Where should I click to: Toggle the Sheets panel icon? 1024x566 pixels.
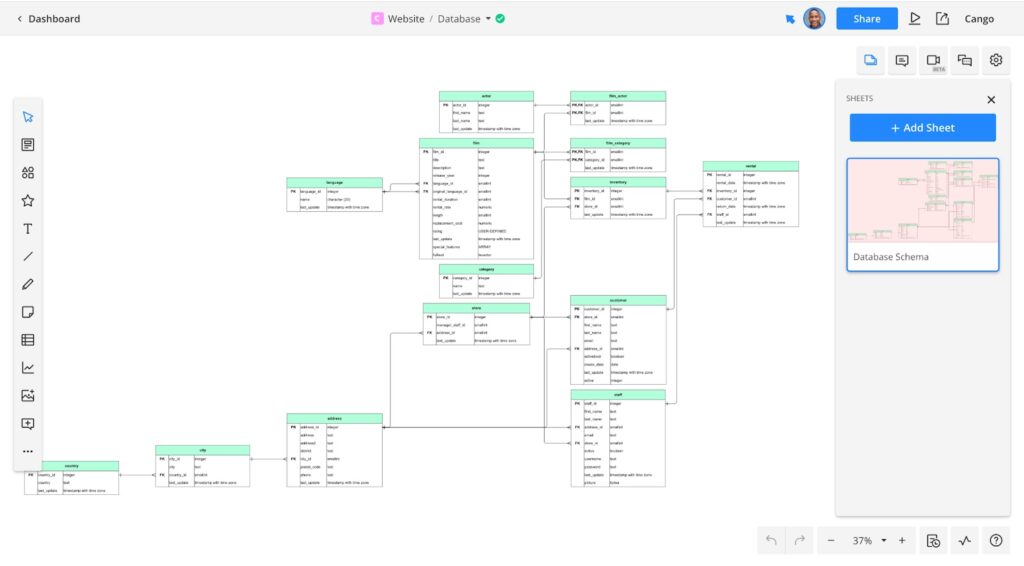point(871,60)
